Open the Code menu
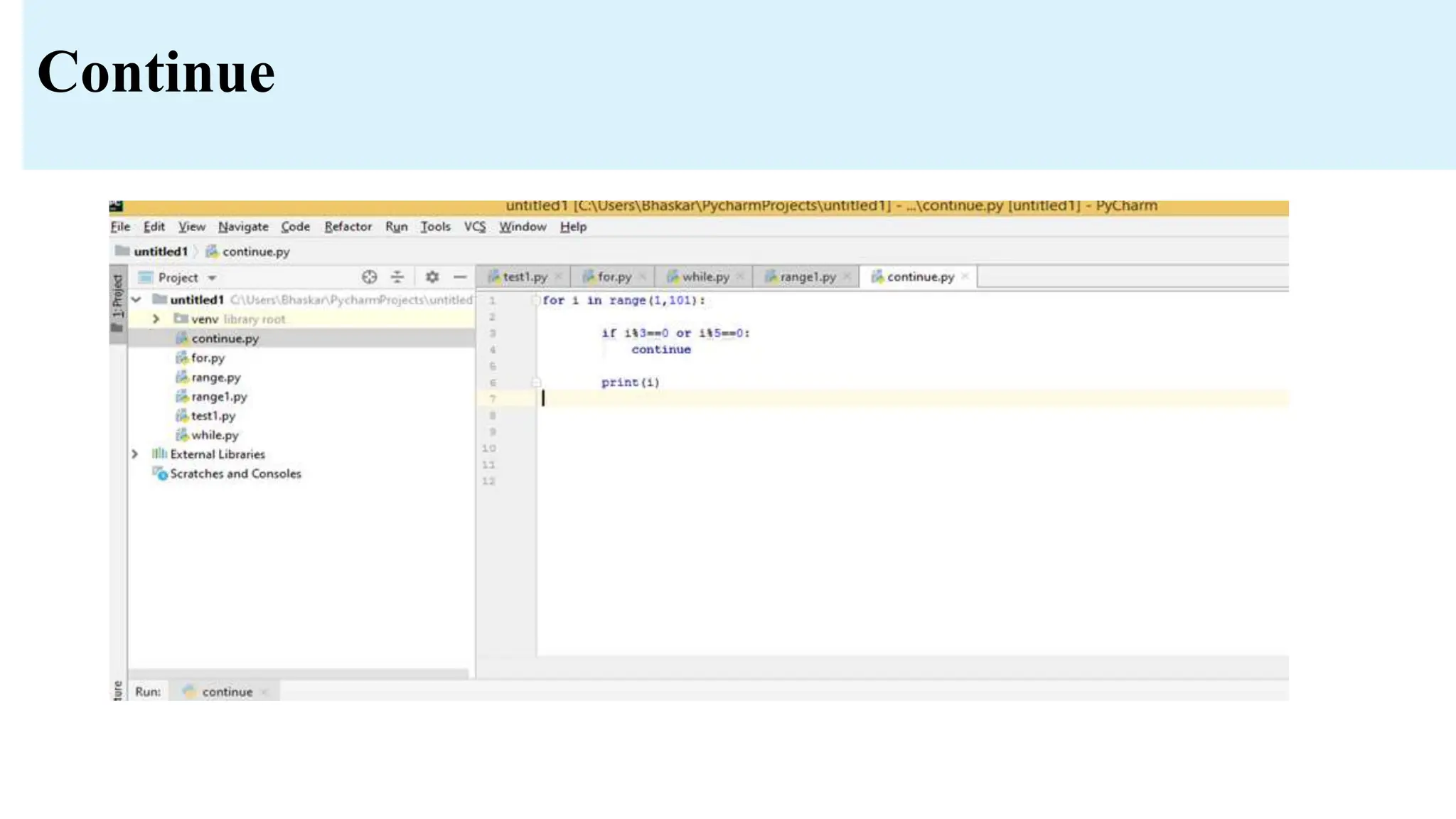Image resolution: width=1456 pixels, height=819 pixels. 295,227
